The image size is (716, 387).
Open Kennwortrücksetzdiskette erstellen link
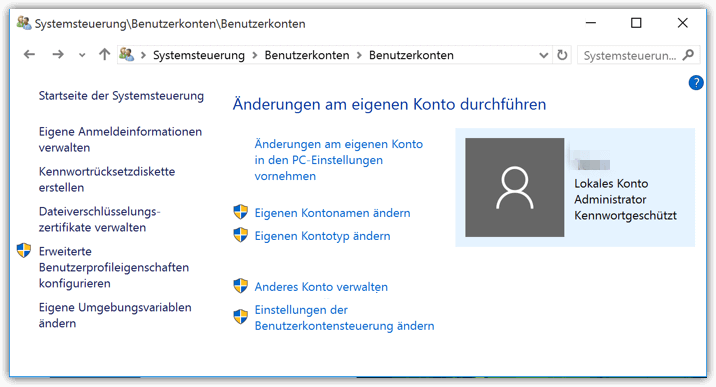(x=107, y=179)
